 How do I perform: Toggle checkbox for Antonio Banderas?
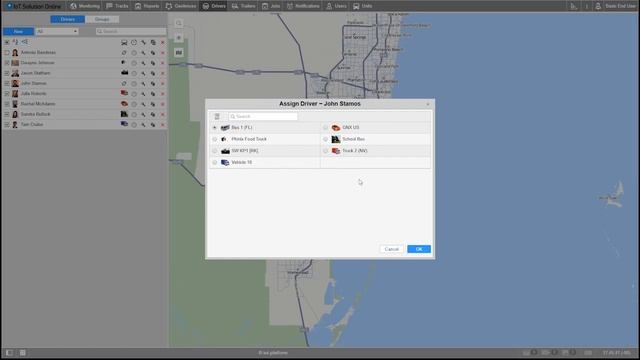(7, 53)
